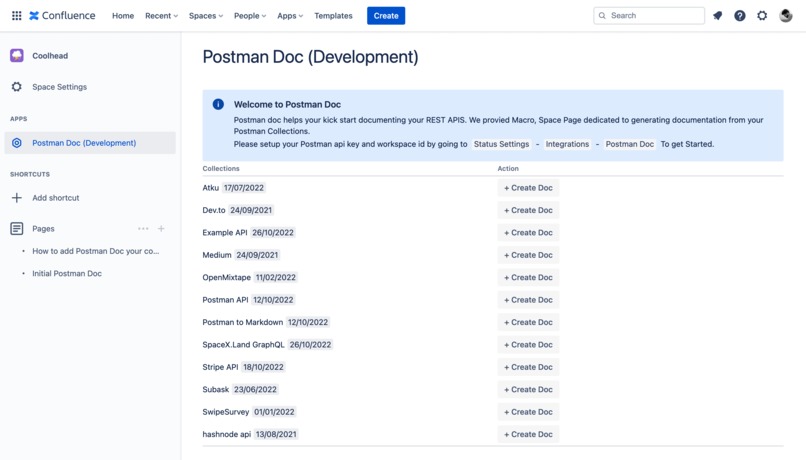Create Doc for Subask collection

pos(528,390)
